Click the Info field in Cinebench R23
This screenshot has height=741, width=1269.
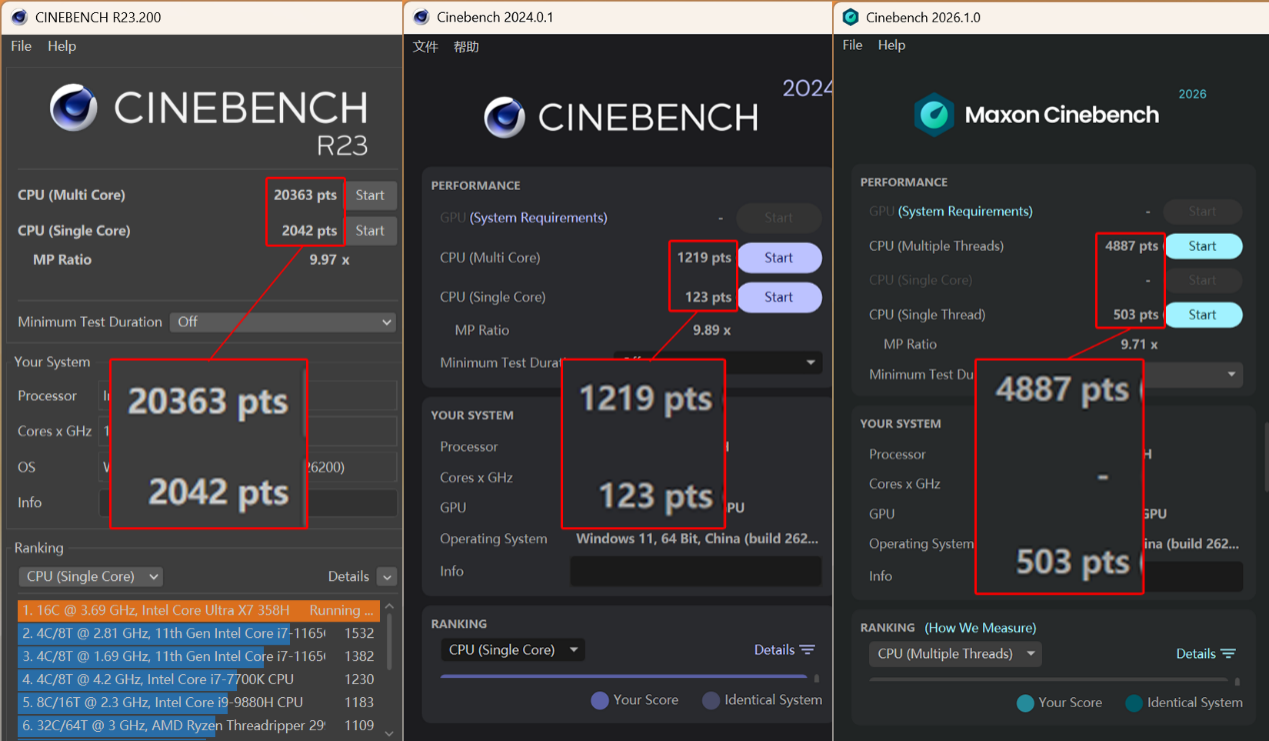(x=248, y=503)
